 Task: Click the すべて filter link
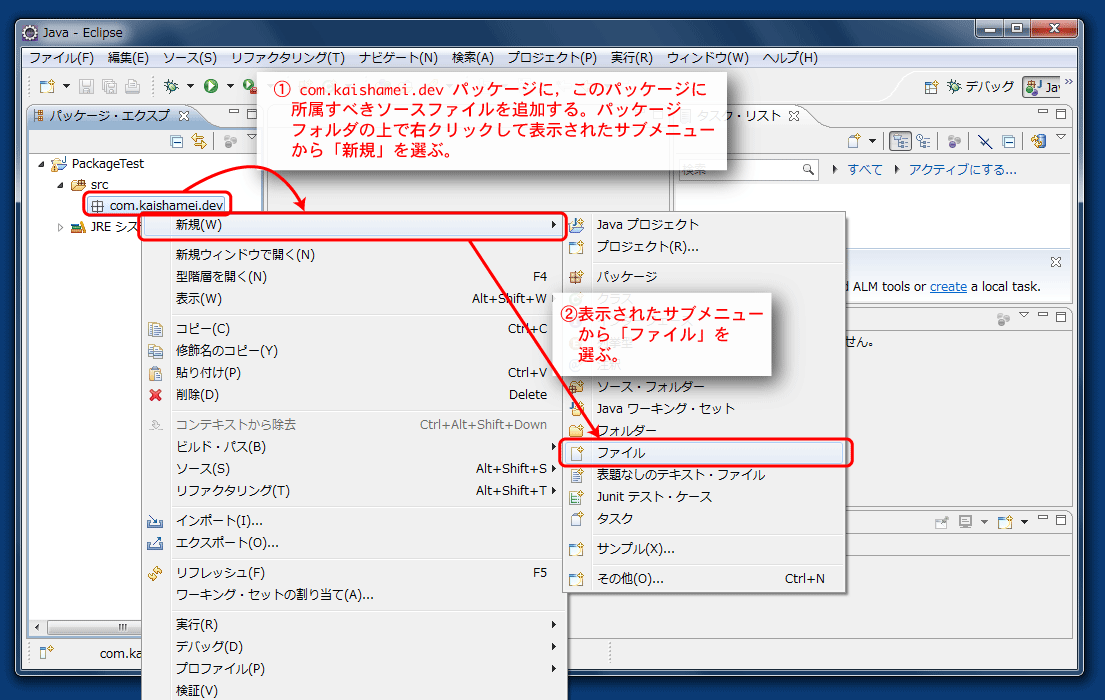(865, 170)
